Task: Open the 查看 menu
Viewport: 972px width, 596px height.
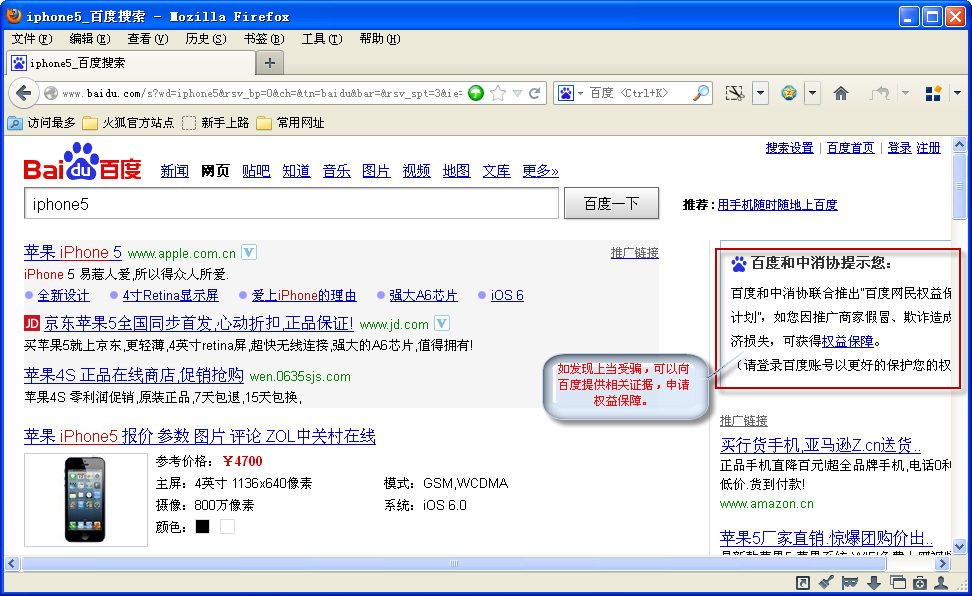Action: point(148,39)
